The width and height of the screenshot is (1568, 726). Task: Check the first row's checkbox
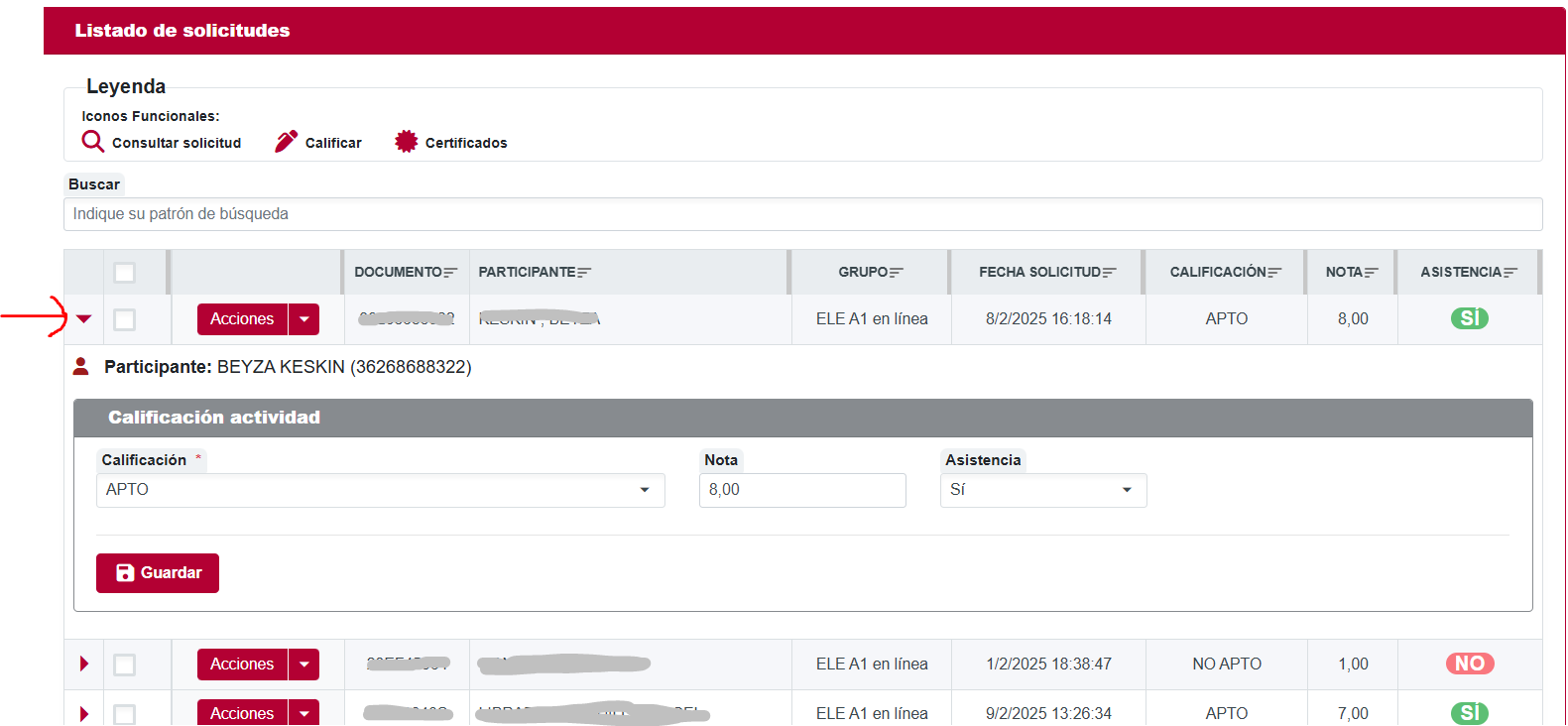coord(124,319)
